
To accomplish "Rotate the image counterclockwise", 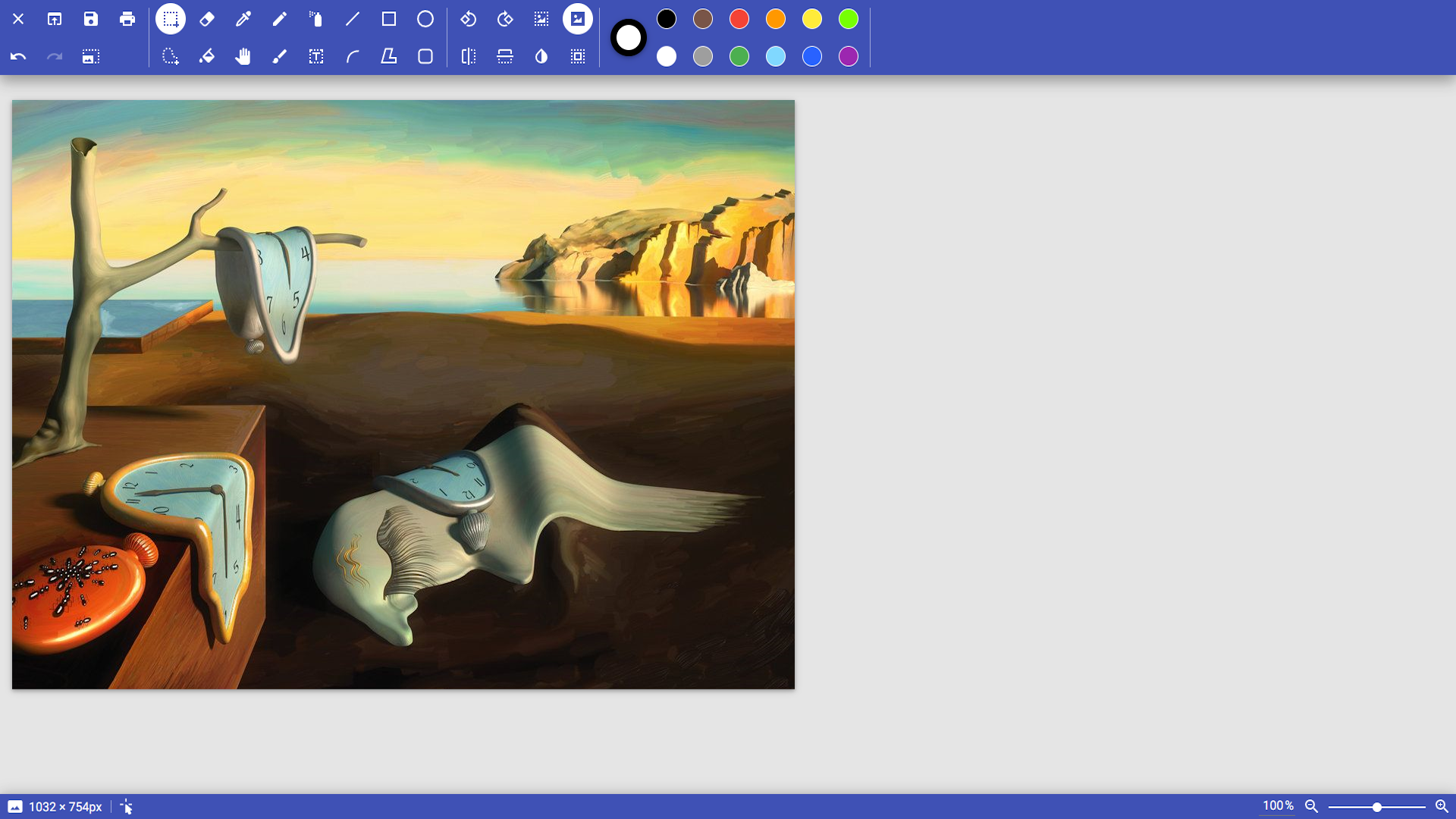I will [469, 19].
